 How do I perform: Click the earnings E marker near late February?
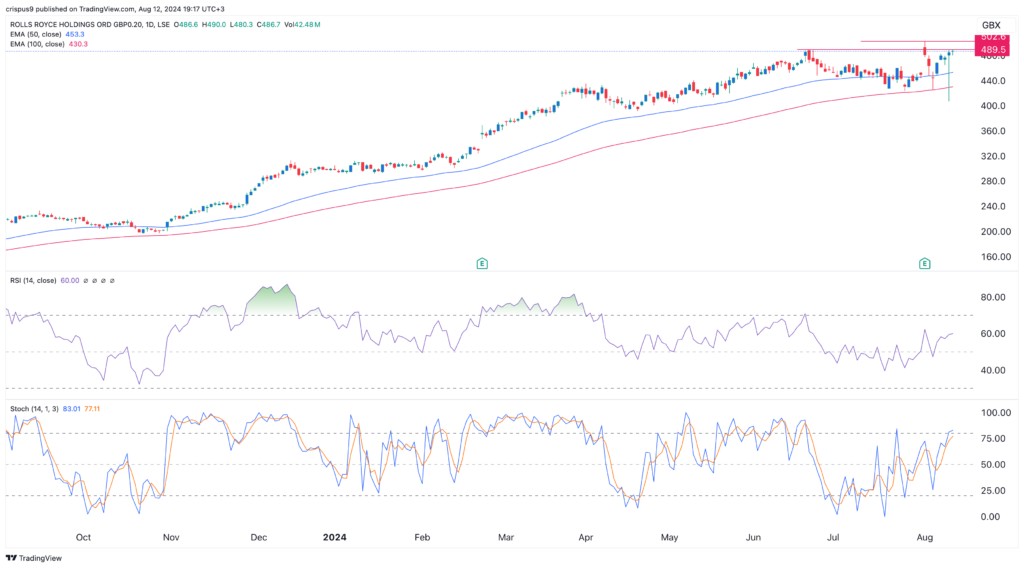pos(482,263)
